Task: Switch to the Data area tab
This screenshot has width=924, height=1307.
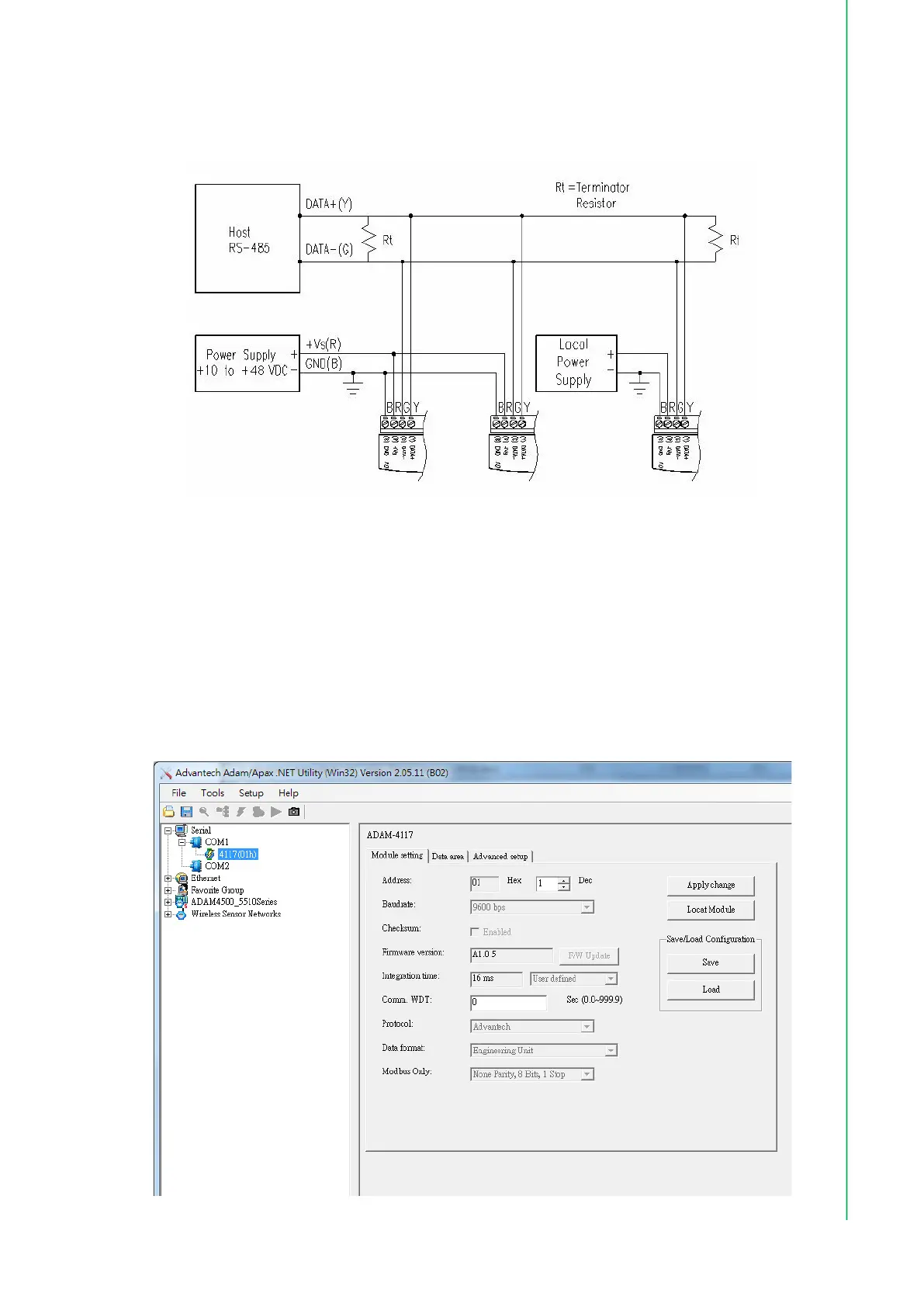Action: point(448,856)
